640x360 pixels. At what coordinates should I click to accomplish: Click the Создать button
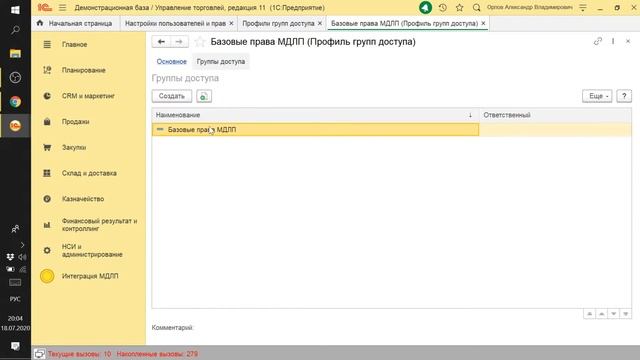tap(172, 96)
